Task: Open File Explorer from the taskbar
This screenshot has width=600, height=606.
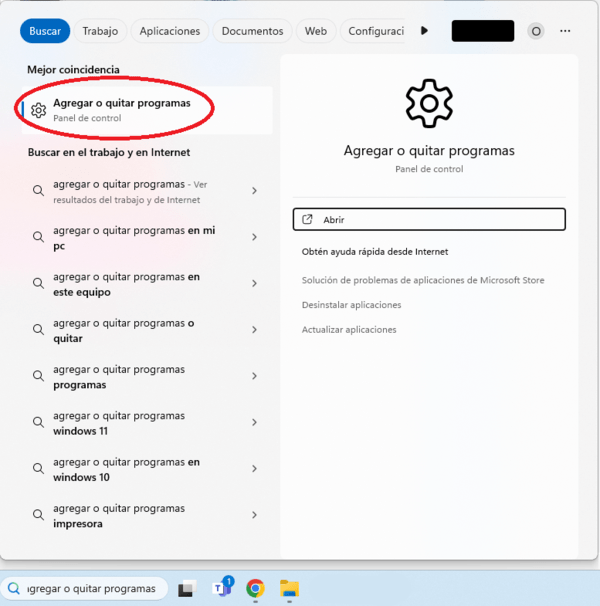Action: coord(290,588)
